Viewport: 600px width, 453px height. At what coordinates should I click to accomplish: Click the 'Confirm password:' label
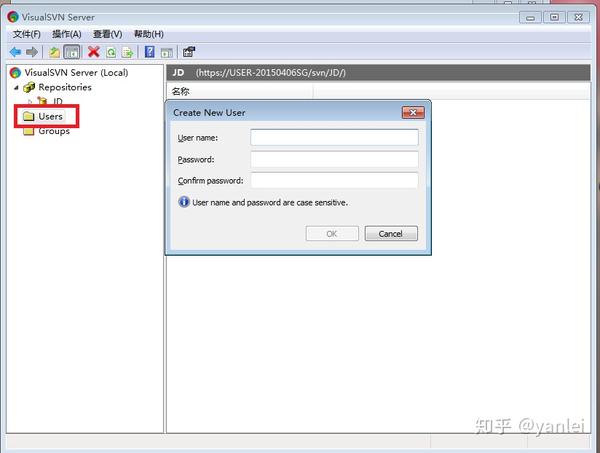(210, 181)
